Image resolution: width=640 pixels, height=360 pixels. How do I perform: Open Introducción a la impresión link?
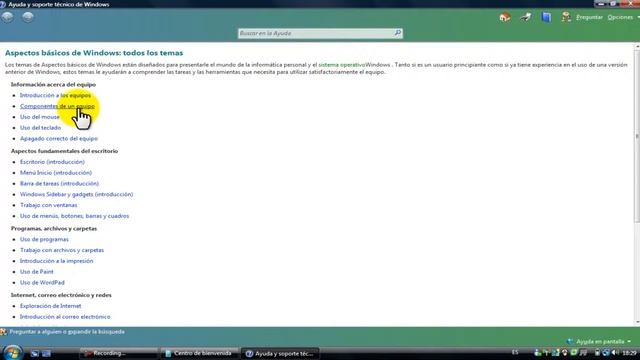coord(56,261)
